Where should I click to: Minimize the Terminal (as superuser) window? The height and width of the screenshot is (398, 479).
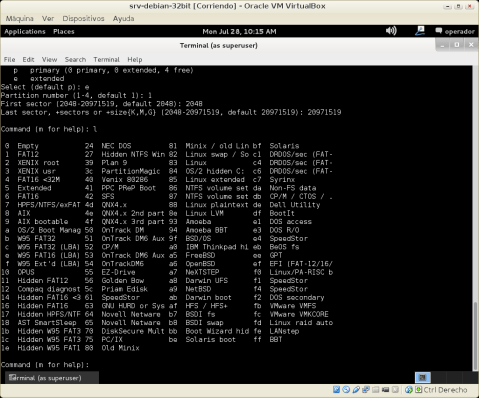[442, 45]
